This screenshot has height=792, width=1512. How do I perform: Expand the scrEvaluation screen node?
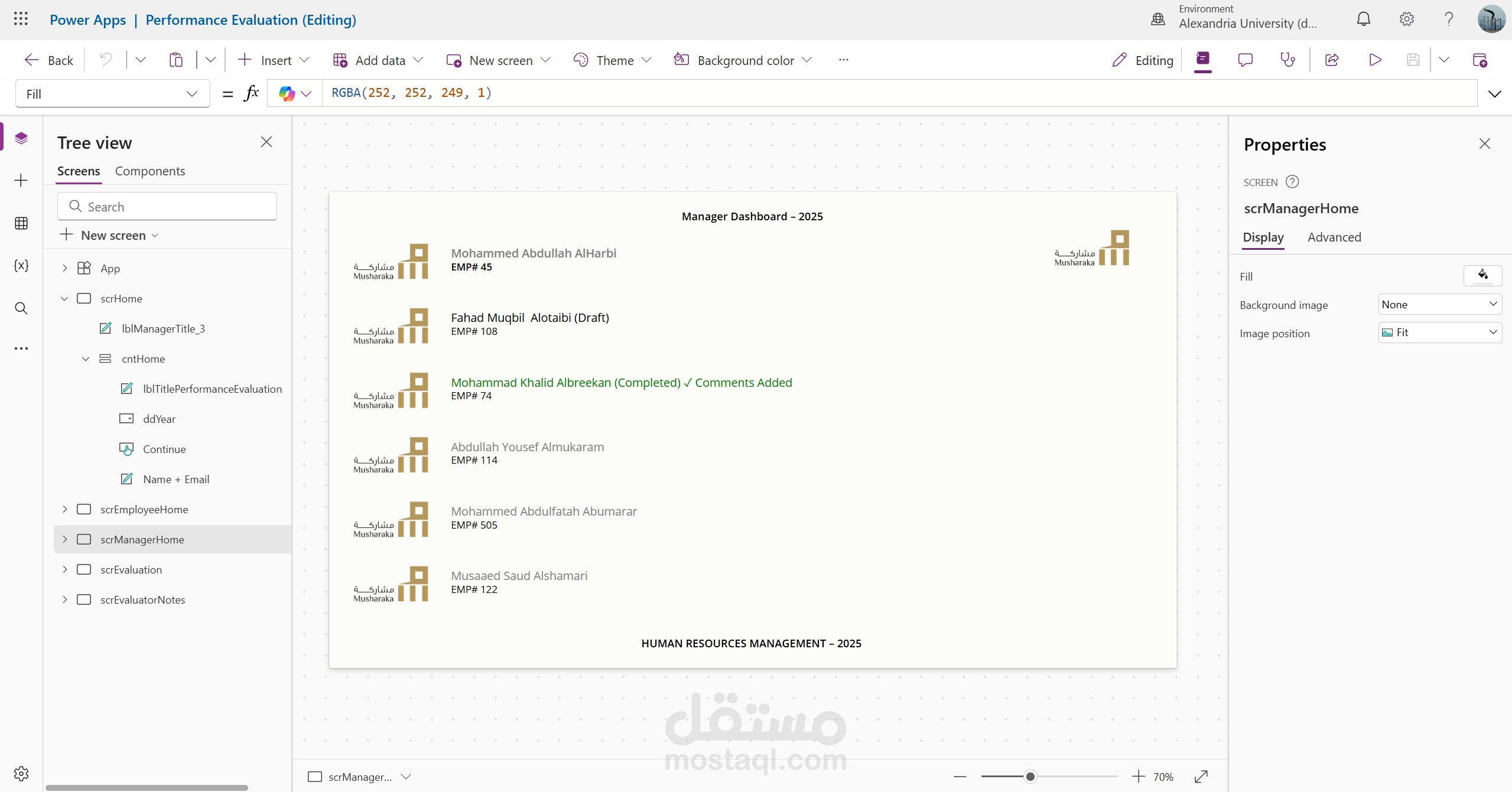point(64,569)
